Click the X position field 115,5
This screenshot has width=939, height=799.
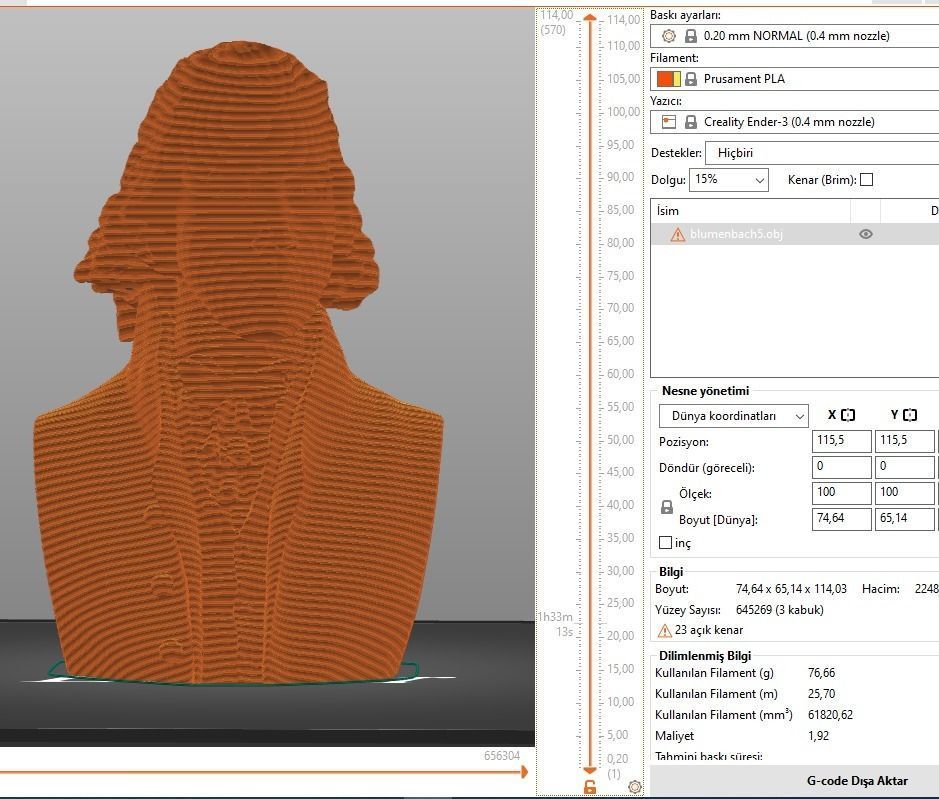pos(841,441)
